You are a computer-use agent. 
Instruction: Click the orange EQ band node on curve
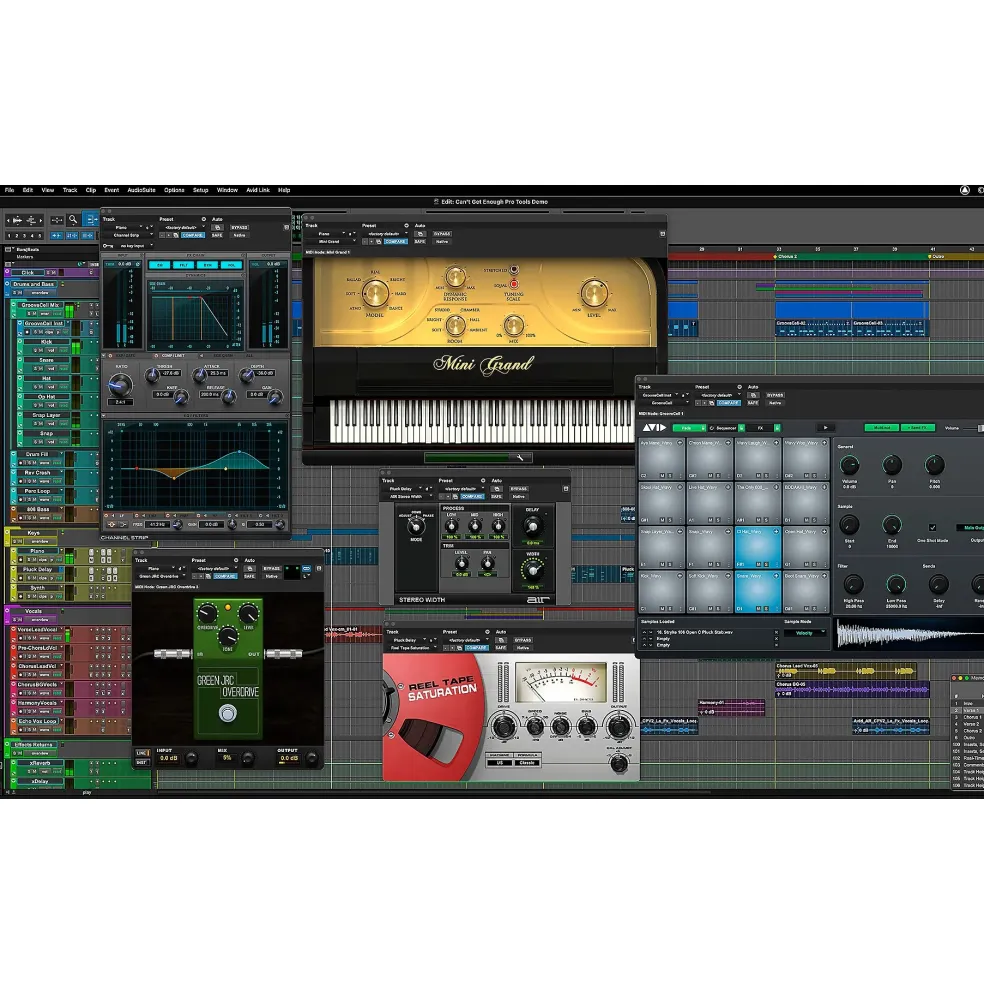click(174, 477)
